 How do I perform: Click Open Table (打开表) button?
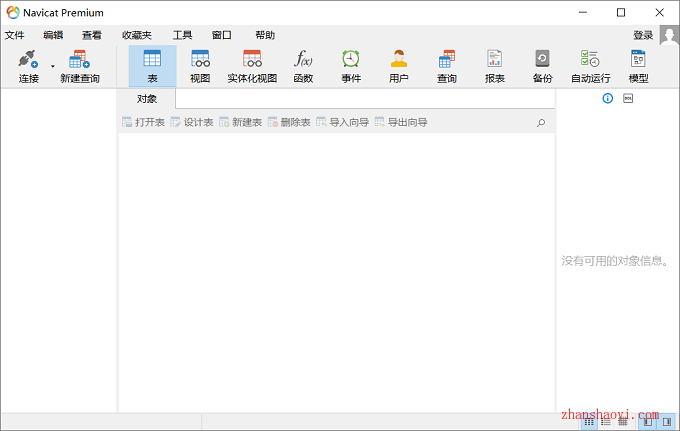tap(144, 122)
